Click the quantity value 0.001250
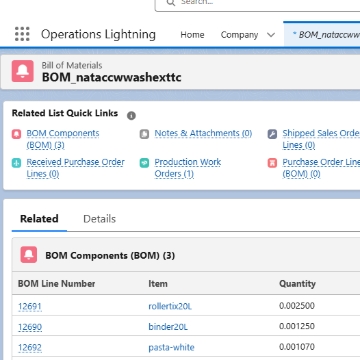 click(x=297, y=326)
